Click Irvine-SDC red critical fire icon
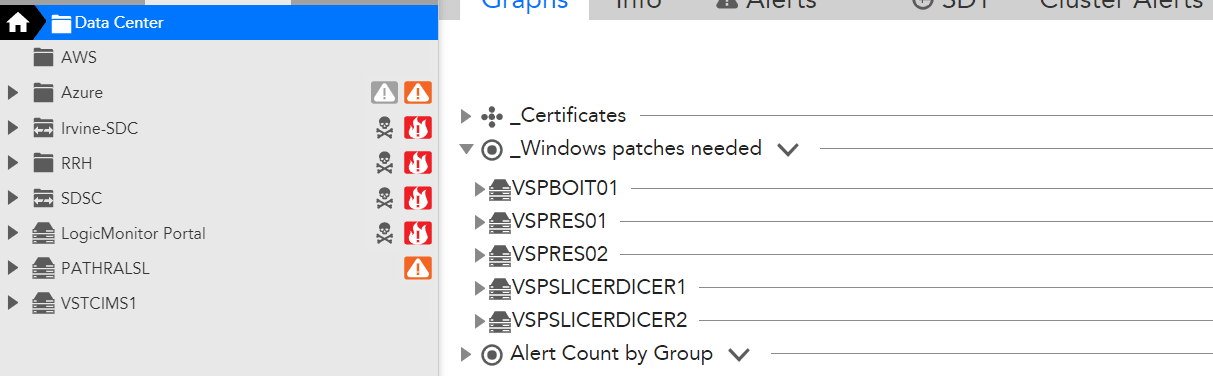The image size is (1213, 376). 417,128
